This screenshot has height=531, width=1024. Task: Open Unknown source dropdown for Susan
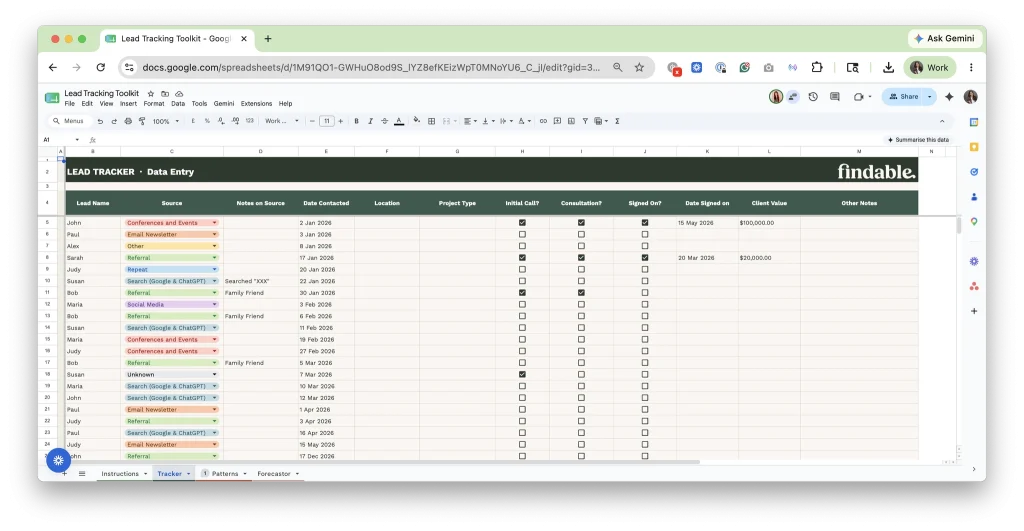pos(171,374)
